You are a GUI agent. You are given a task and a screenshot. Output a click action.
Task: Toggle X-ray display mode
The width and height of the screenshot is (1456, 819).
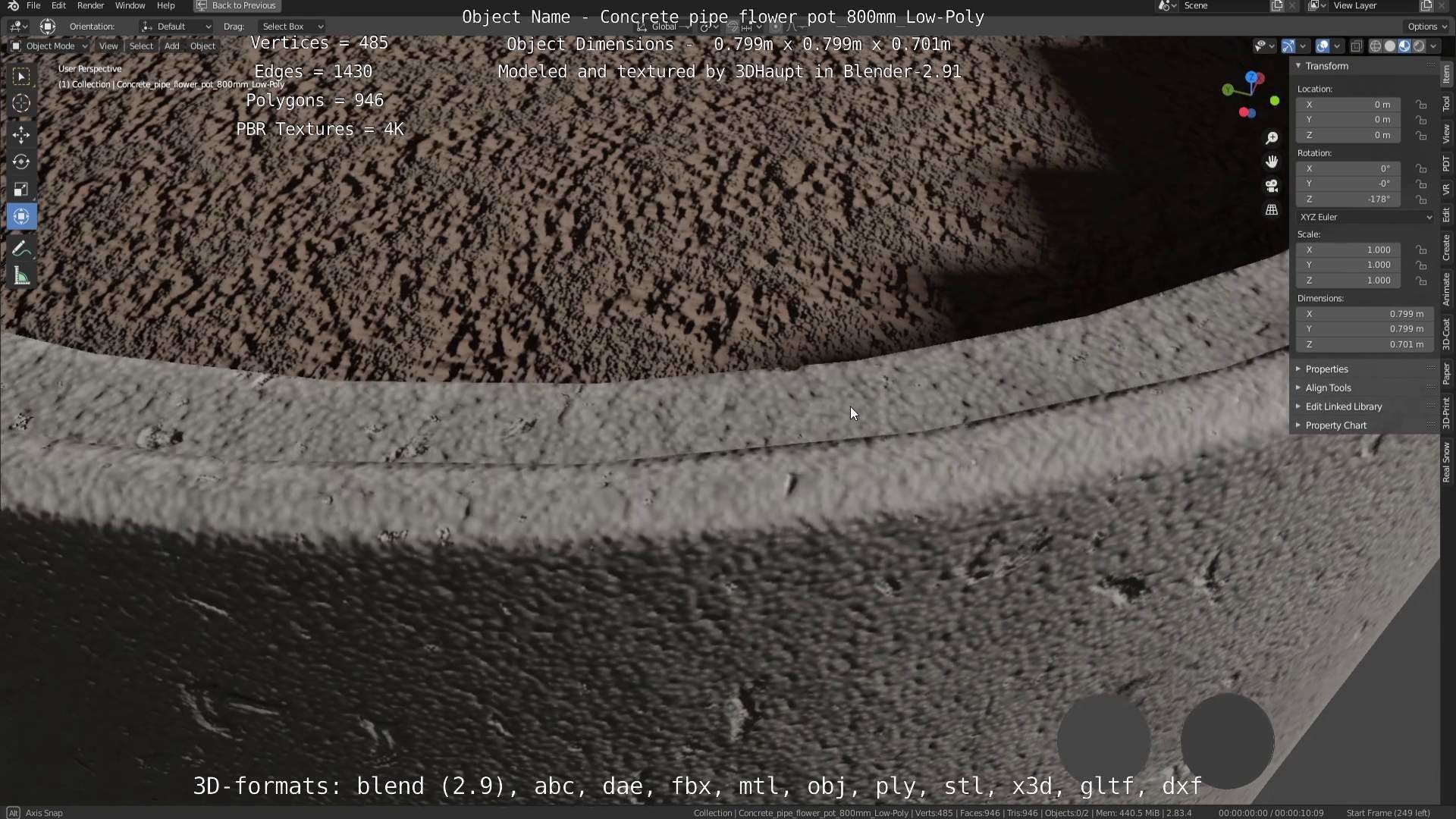(x=1357, y=46)
